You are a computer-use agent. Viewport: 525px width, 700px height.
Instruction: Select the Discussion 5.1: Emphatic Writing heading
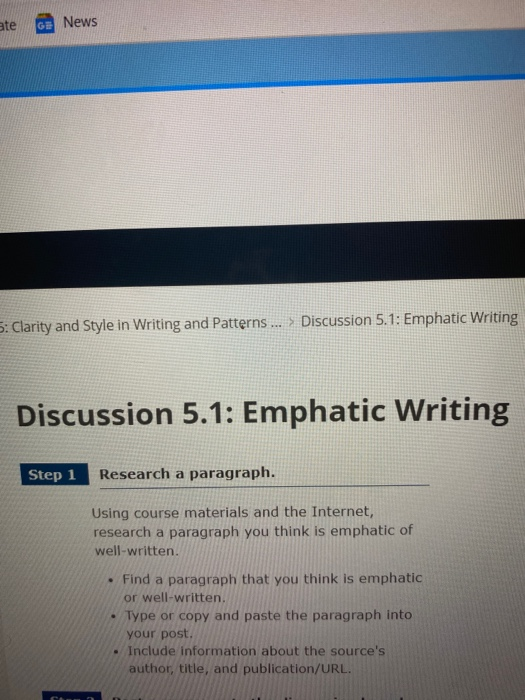tap(263, 412)
